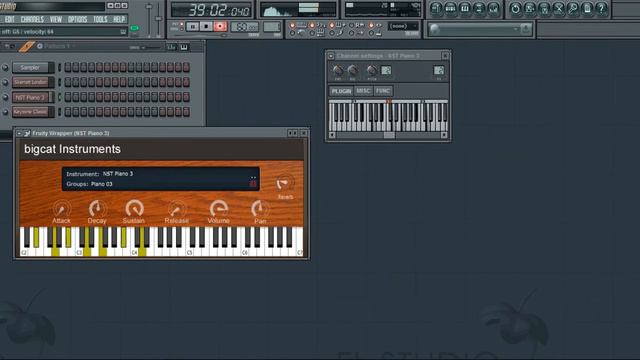Viewport: 640px width, 360px height.
Task: Mute the Sampler channel LED
Action: click(x=5, y=68)
